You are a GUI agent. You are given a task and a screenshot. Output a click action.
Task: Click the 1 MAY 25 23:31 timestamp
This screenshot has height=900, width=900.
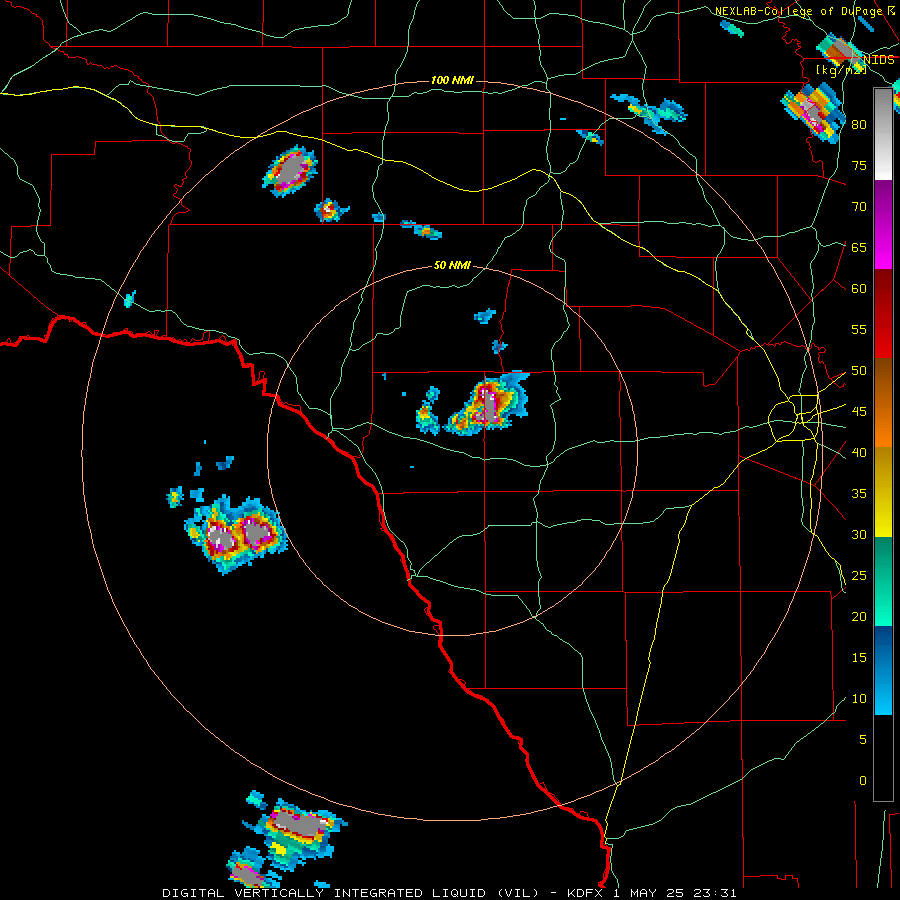[x=675, y=893]
